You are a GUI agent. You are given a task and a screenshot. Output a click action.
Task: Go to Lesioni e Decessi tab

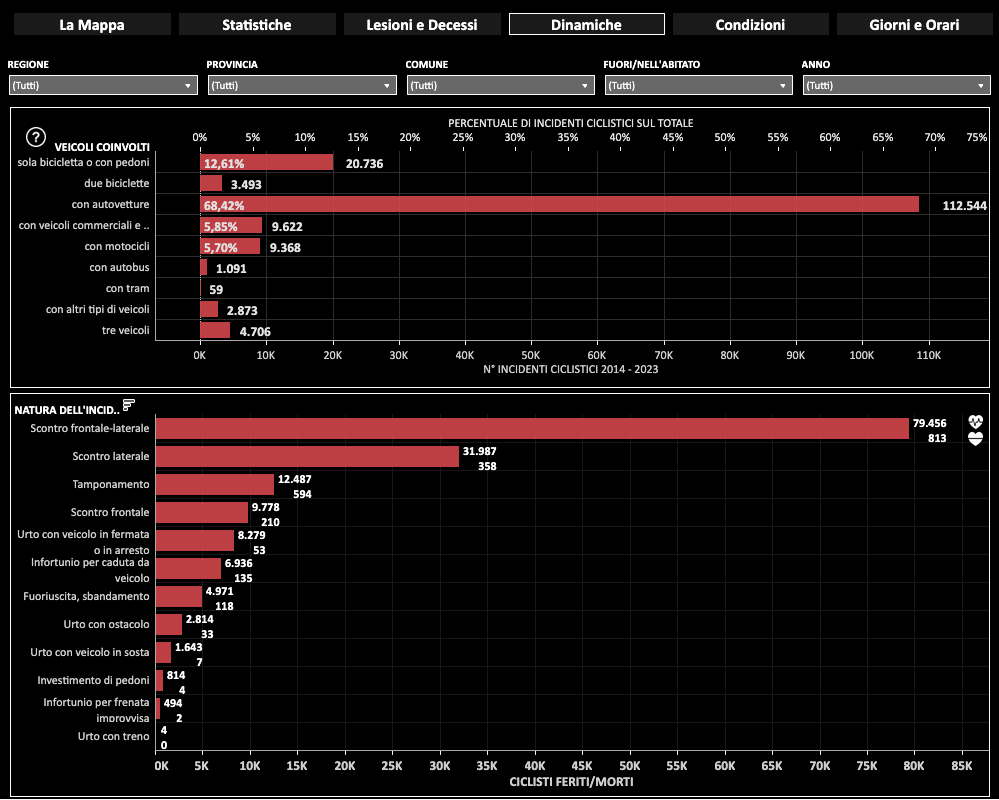(x=421, y=24)
